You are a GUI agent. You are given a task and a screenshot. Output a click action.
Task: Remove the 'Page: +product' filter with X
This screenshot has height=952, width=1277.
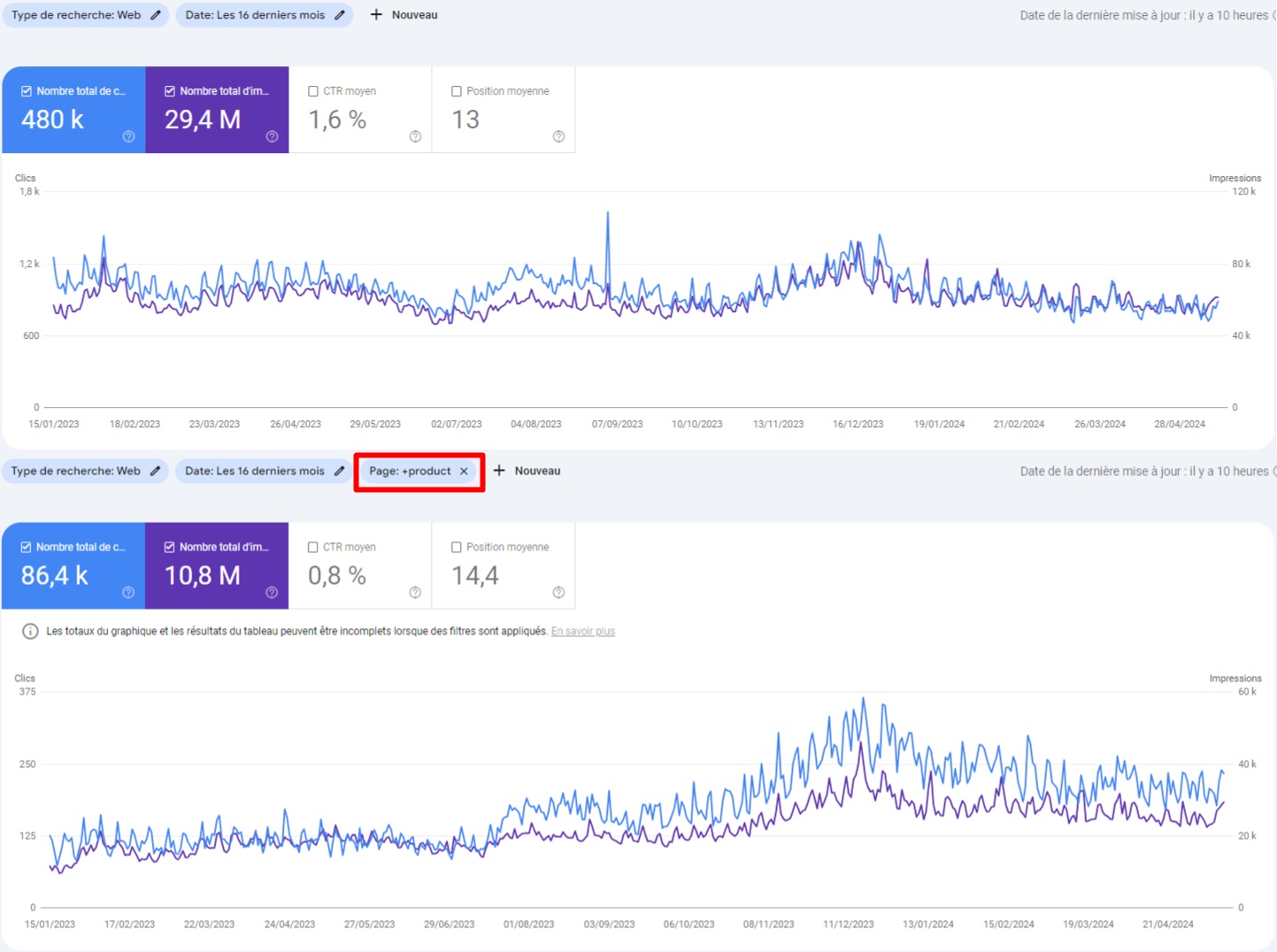pyautogui.click(x=464, y=472)
